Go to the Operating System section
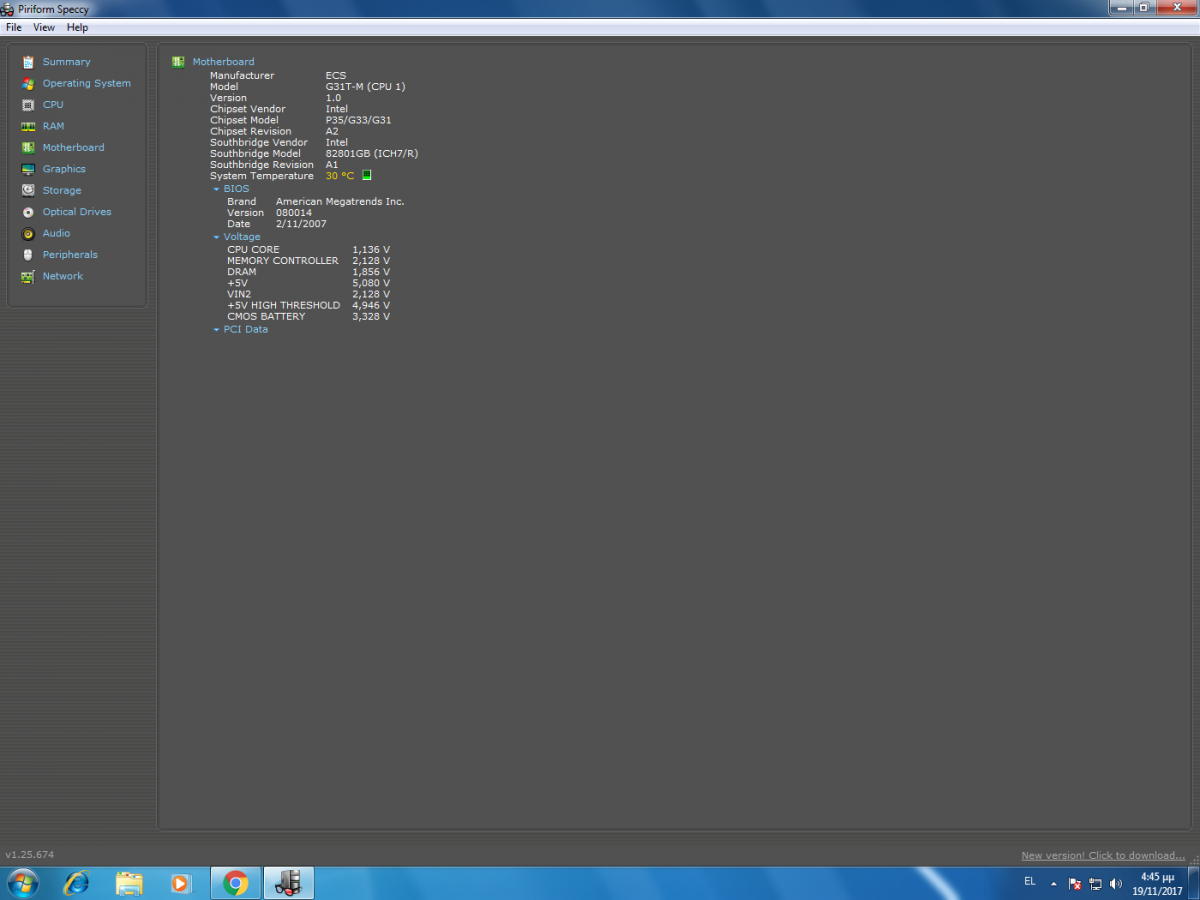Image resolution: width=1200 pixels, height=900 pixels. click(x=87, y=83)
